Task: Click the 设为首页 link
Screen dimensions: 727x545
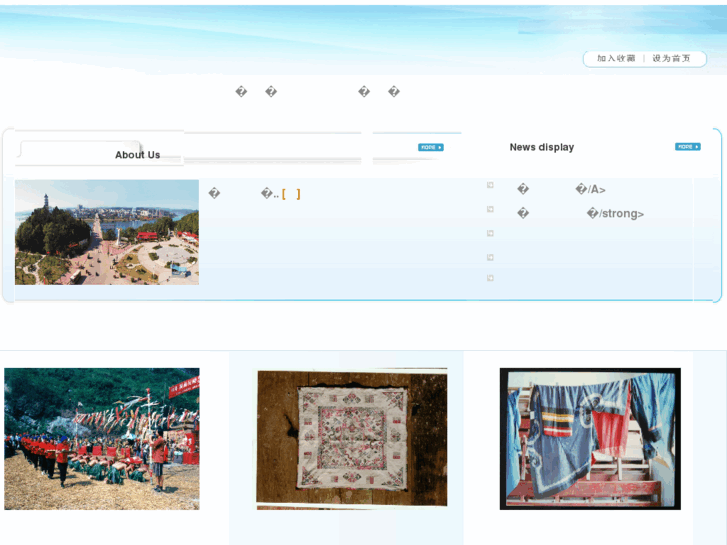Action: tap(671, 58)
